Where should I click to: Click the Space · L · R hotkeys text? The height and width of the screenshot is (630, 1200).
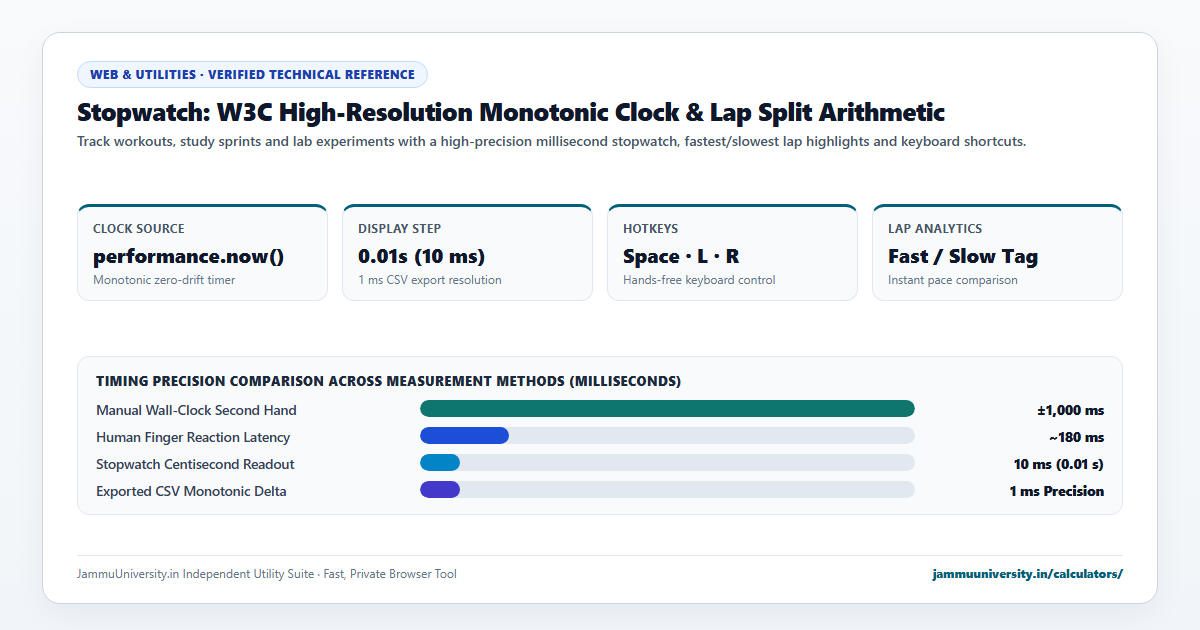[681, 256]
